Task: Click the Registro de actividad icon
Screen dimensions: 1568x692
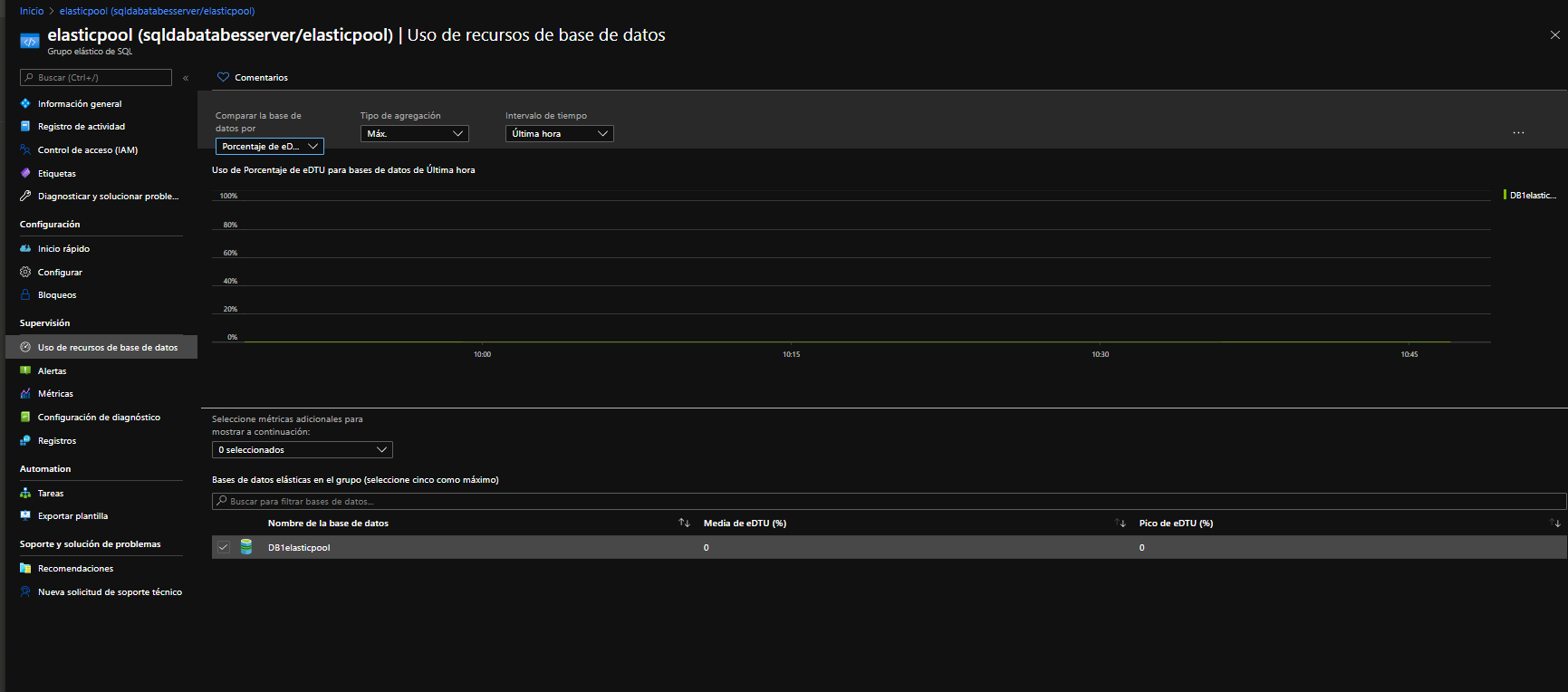Action: point(25,126)
